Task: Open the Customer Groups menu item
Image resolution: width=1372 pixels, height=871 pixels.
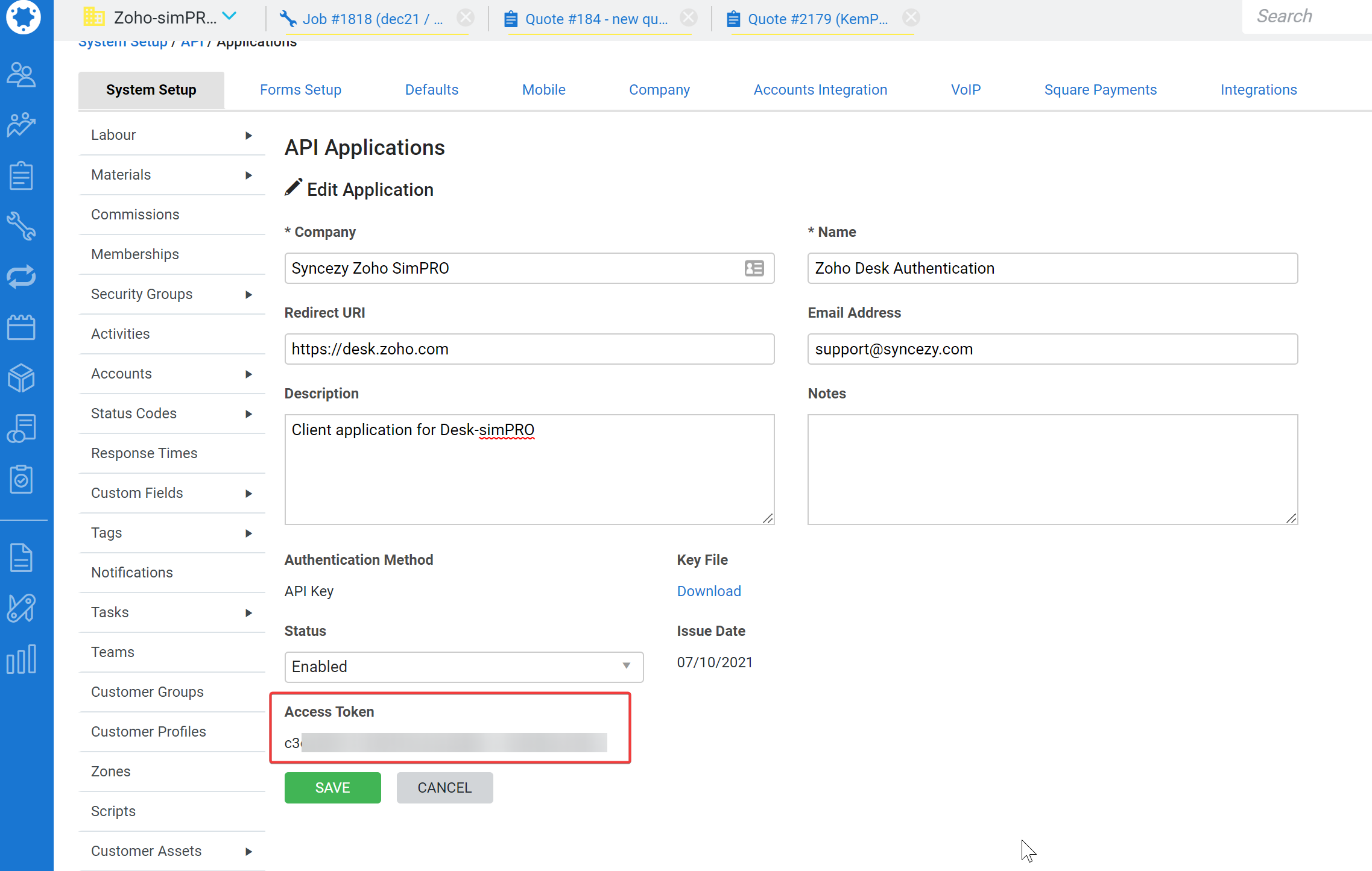Action: point(172,692)
